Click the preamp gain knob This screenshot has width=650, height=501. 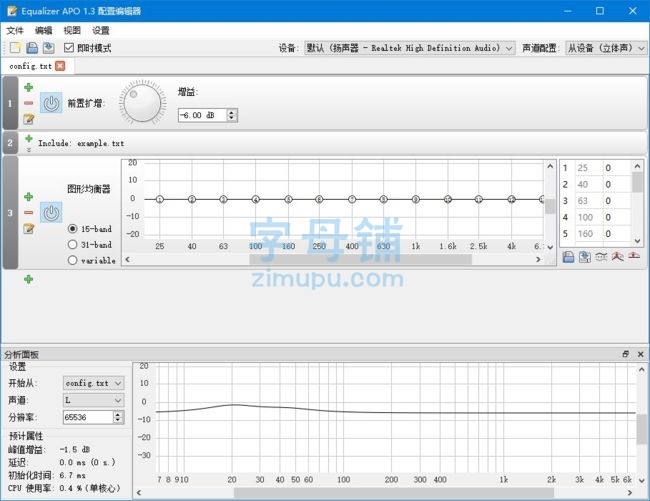(x=143, y=103)
